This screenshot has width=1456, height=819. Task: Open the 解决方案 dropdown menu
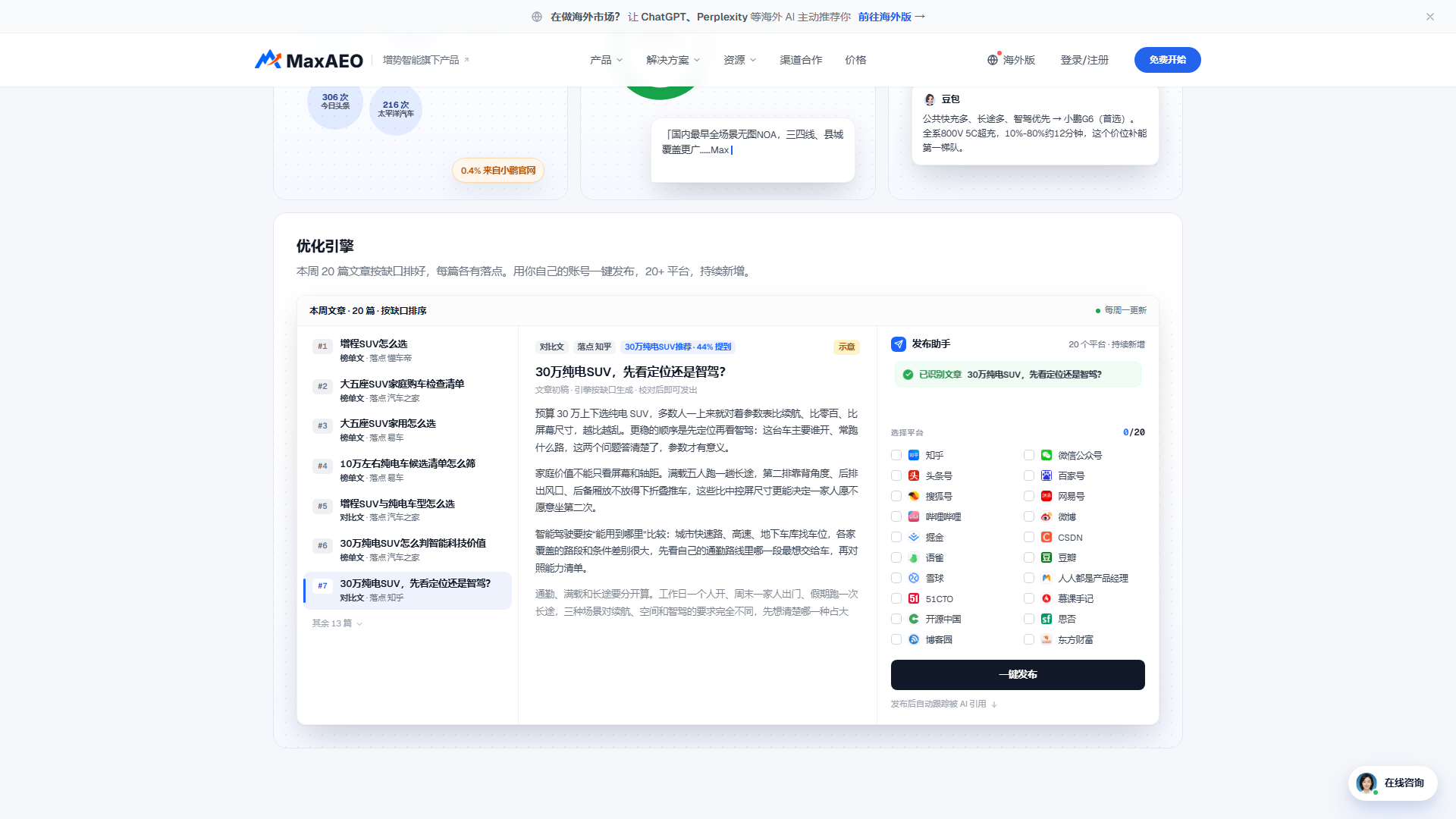673,60
